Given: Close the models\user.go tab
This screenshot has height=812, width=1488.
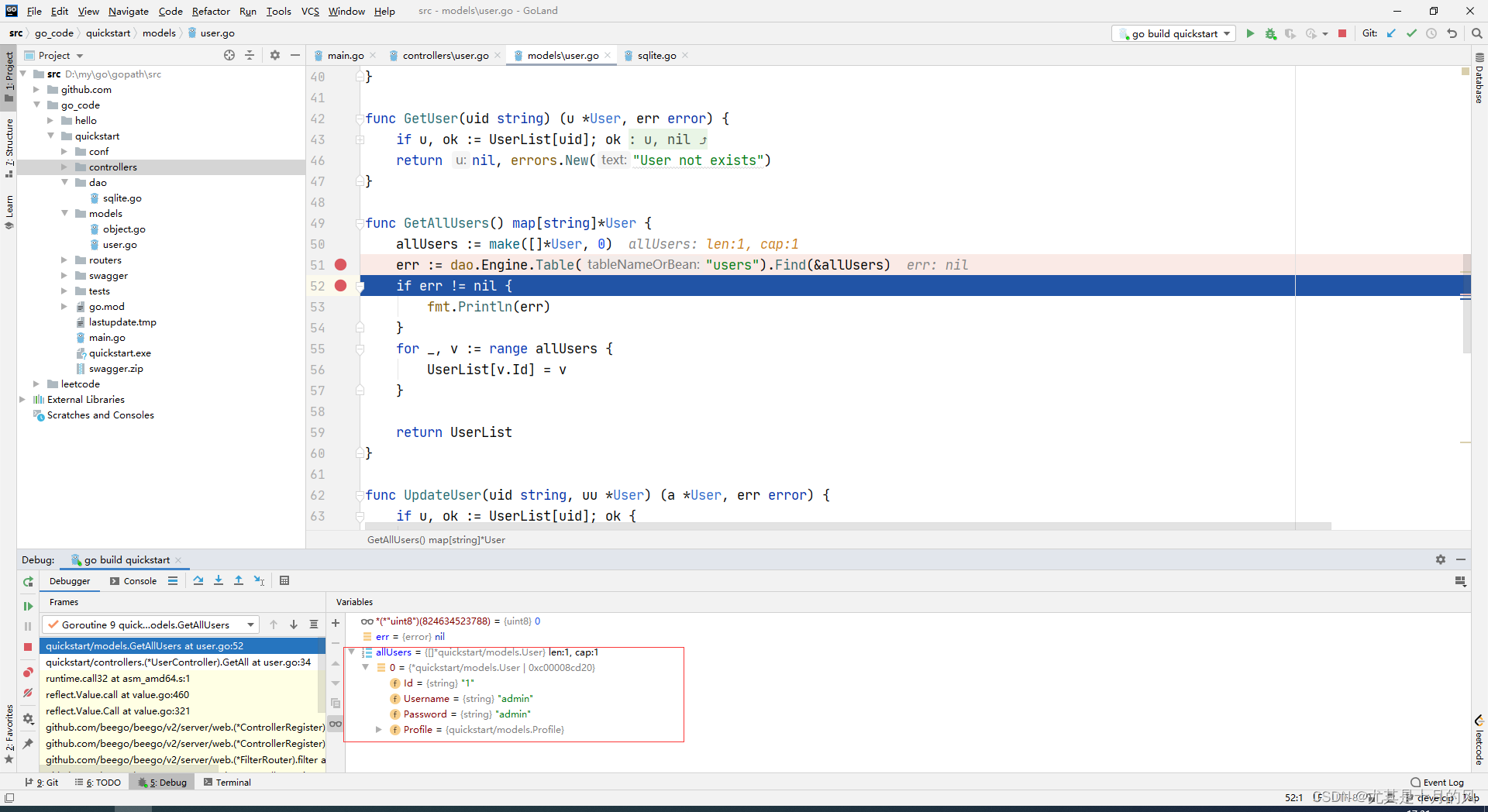Looking at the screenshot, I should [x=608, y=55].
